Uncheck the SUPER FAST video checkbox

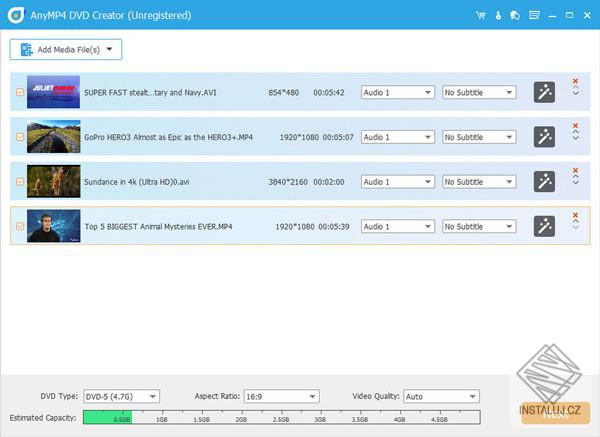pos(20,92)
